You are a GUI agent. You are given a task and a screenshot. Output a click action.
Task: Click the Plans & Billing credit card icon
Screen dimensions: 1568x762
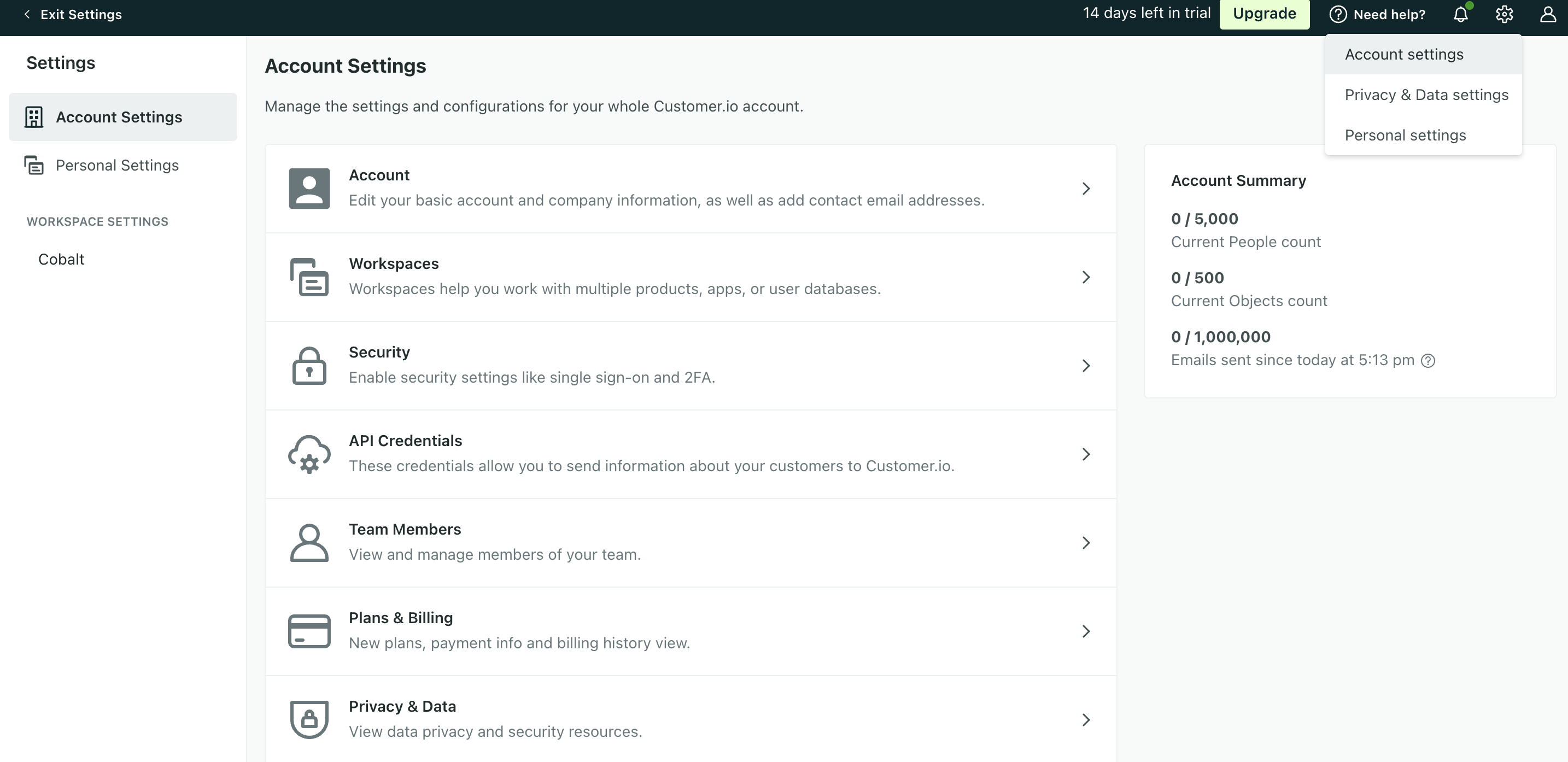point(309,631)
